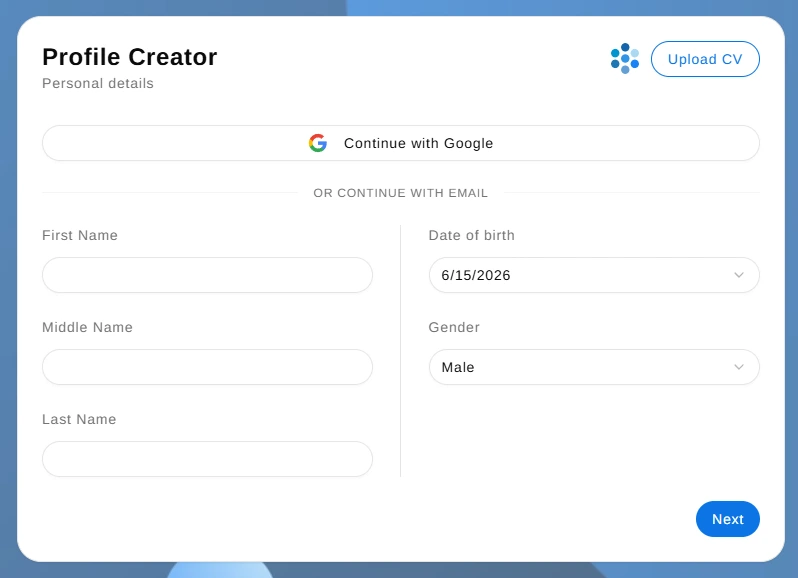Open the Date of birth dropdown
Screen dimensions: 798x578
tap(594, 275)
